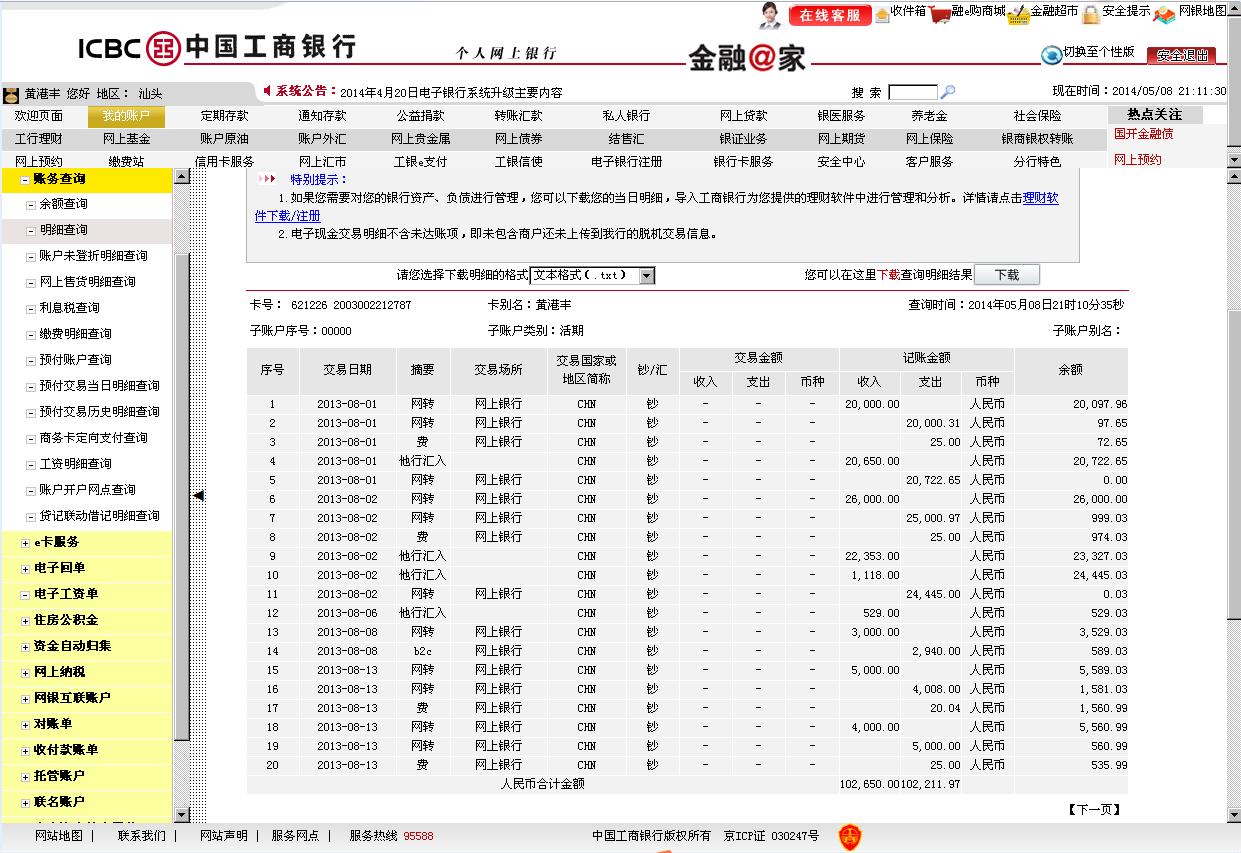Click sidebar scrollbar down arrow

click(181, 816)
